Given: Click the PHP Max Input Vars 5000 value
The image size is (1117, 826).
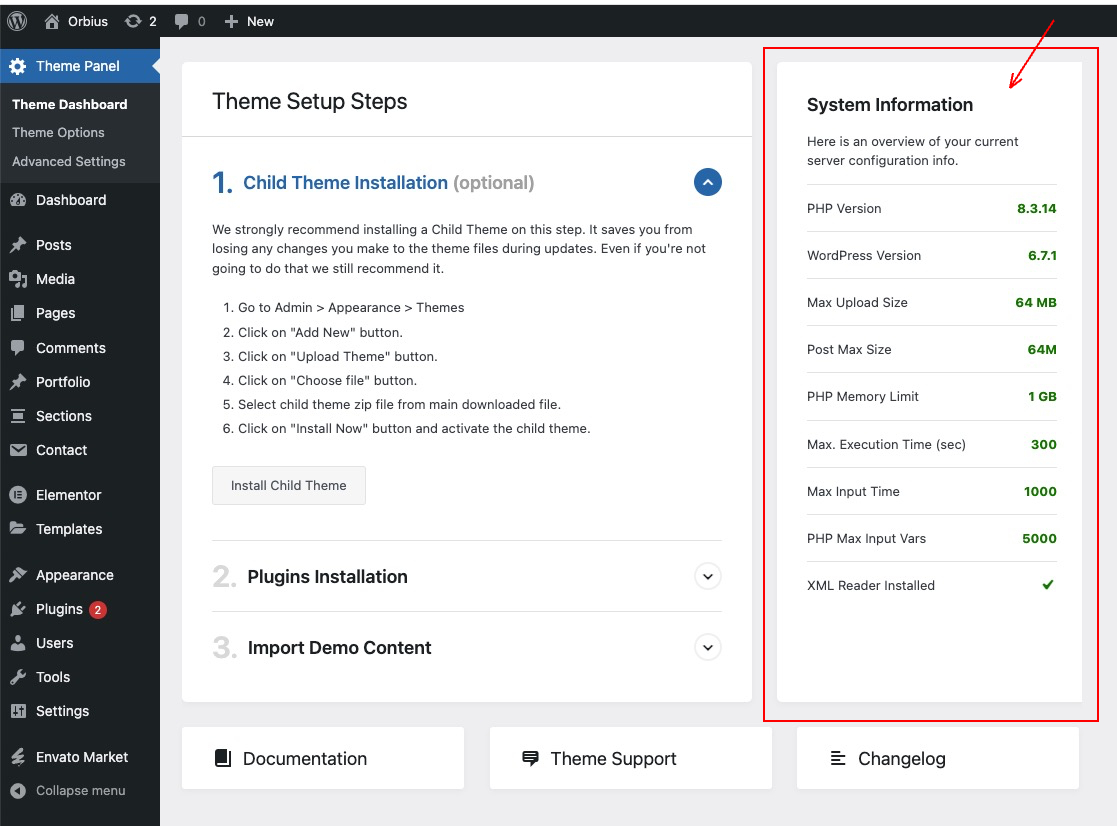Looking at the screenshot, I should (1039, 538).
